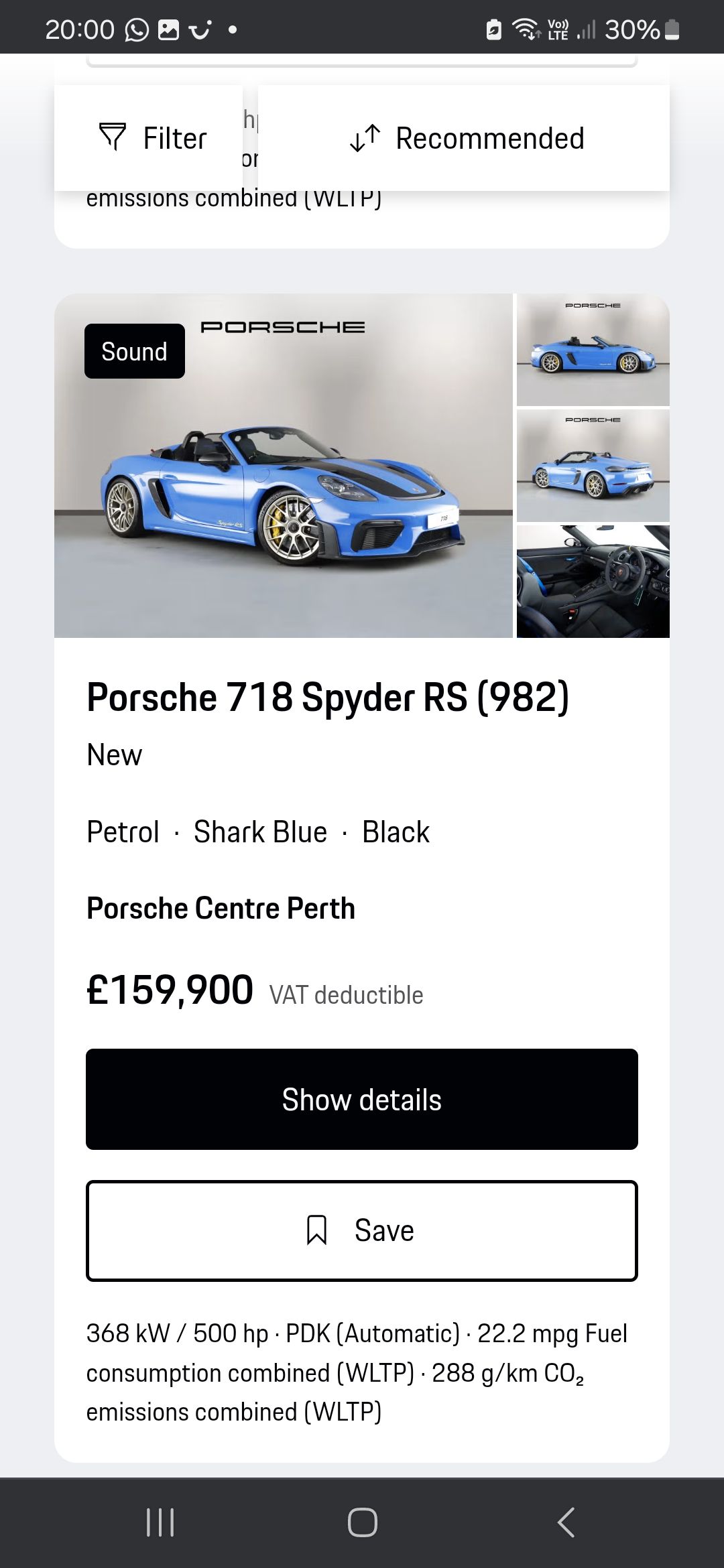The width and height of the screenshot is (724, 1568).
Task: Tap the Sound badge on car photo
Action: (x=135, y=351)
